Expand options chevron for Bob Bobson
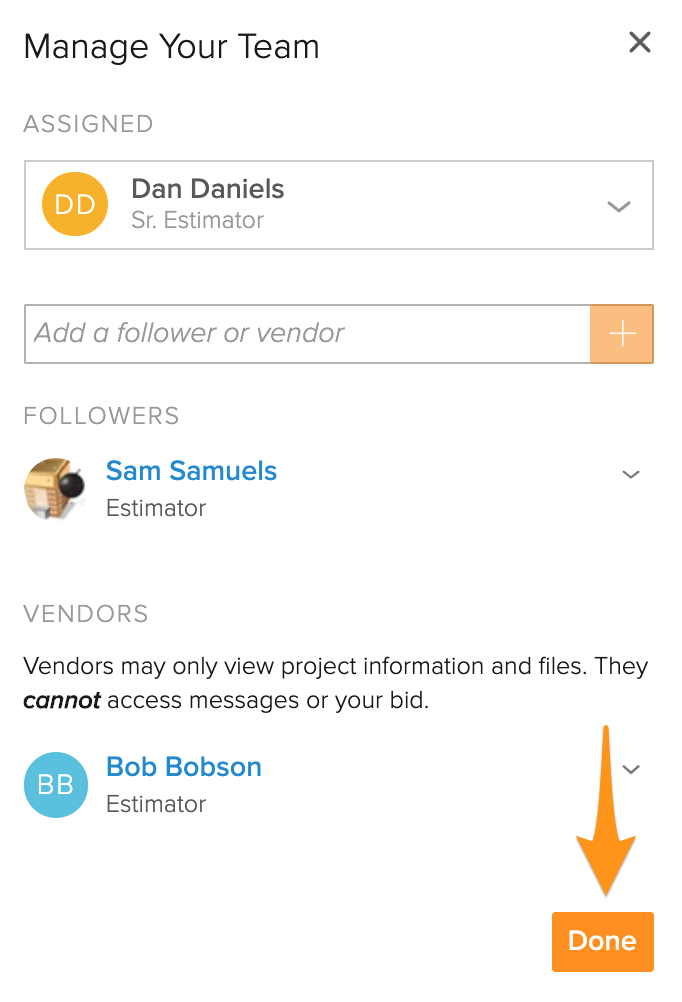The width and height of the screenshot is (682, 1002). pyautogui.click(x=631, y=769)
